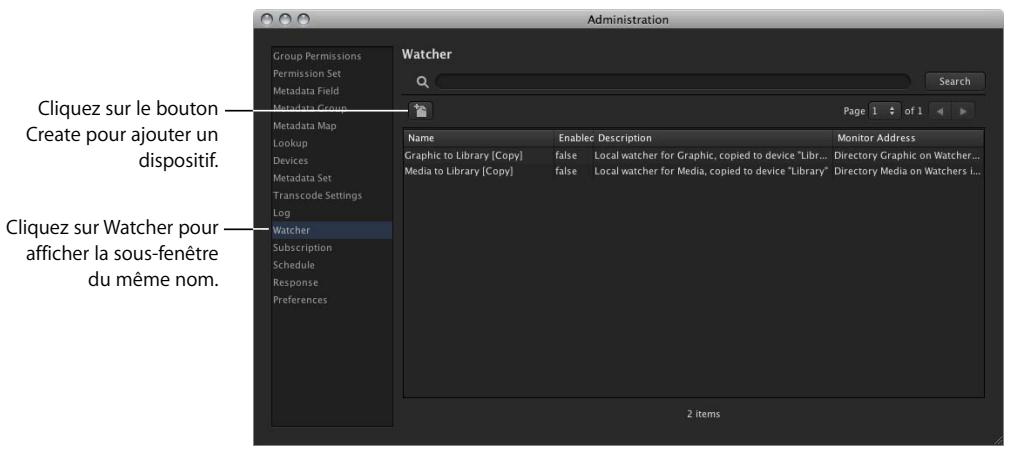Sort by Monitor Address column header
1009x451 pixels.
click(908, 138)
